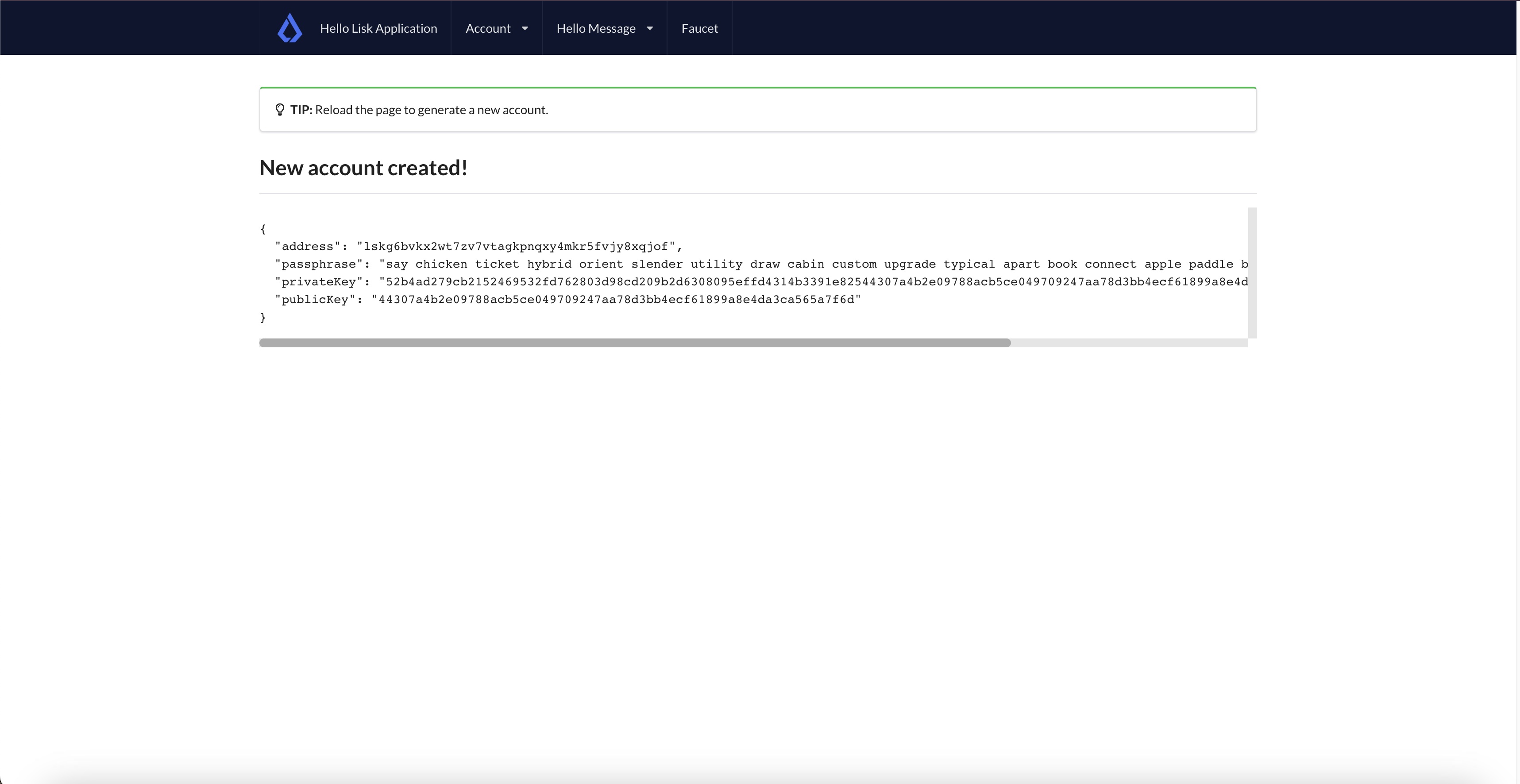1520x784 pixels.
Task: Click the Reload the page tip text
Action: point(431,110)
